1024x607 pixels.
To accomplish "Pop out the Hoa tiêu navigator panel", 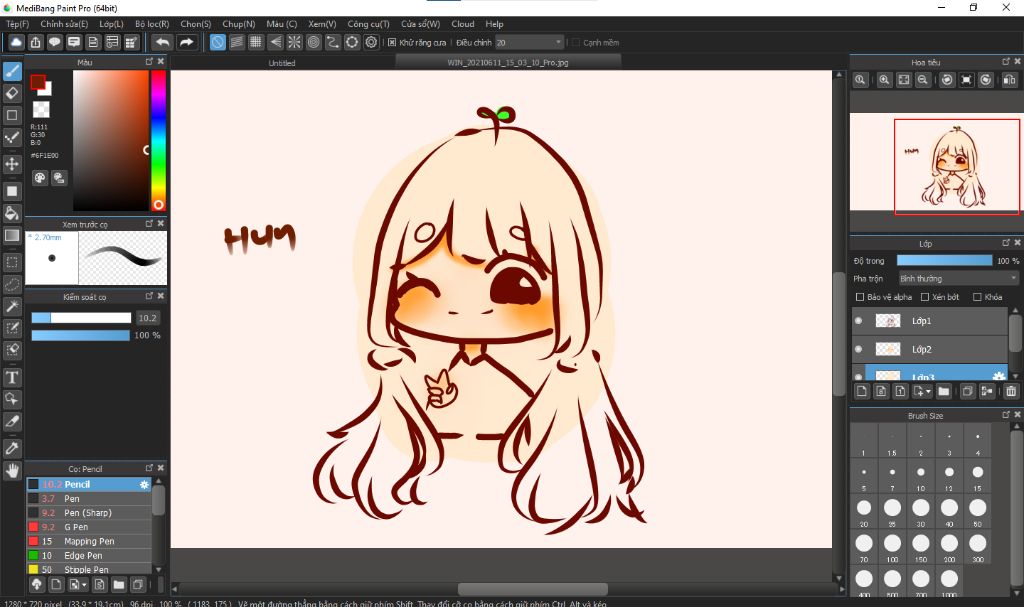I will pyautogui.click(x=1006, y=61).
